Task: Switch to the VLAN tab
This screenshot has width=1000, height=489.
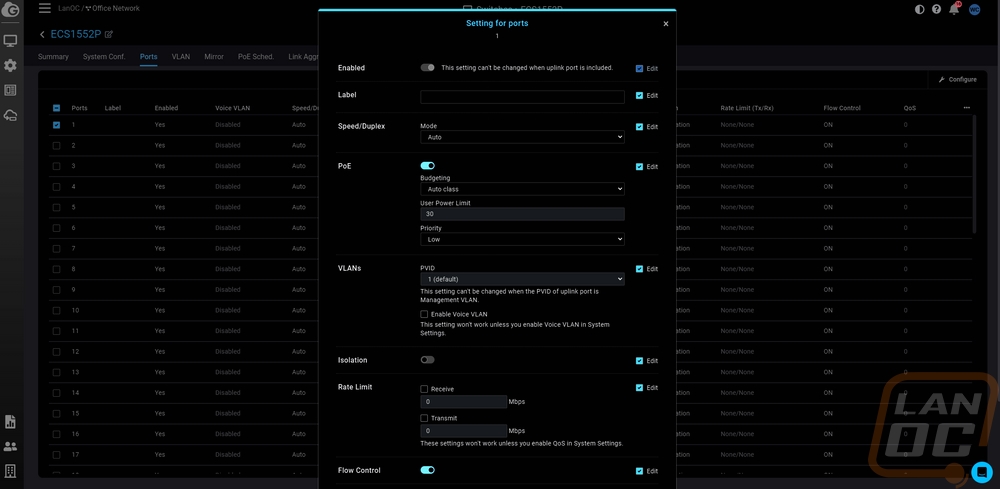Action: [x=180, y=57]
